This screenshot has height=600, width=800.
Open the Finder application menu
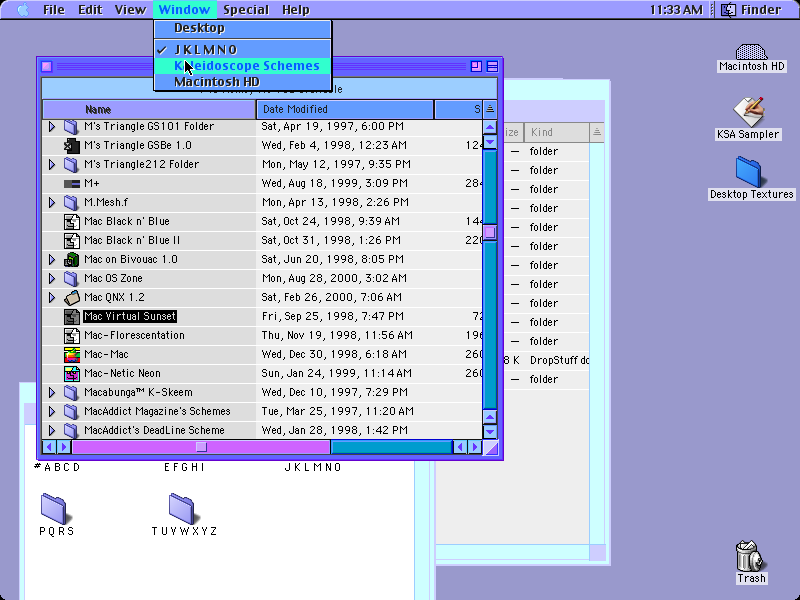[x=753, y=10]
